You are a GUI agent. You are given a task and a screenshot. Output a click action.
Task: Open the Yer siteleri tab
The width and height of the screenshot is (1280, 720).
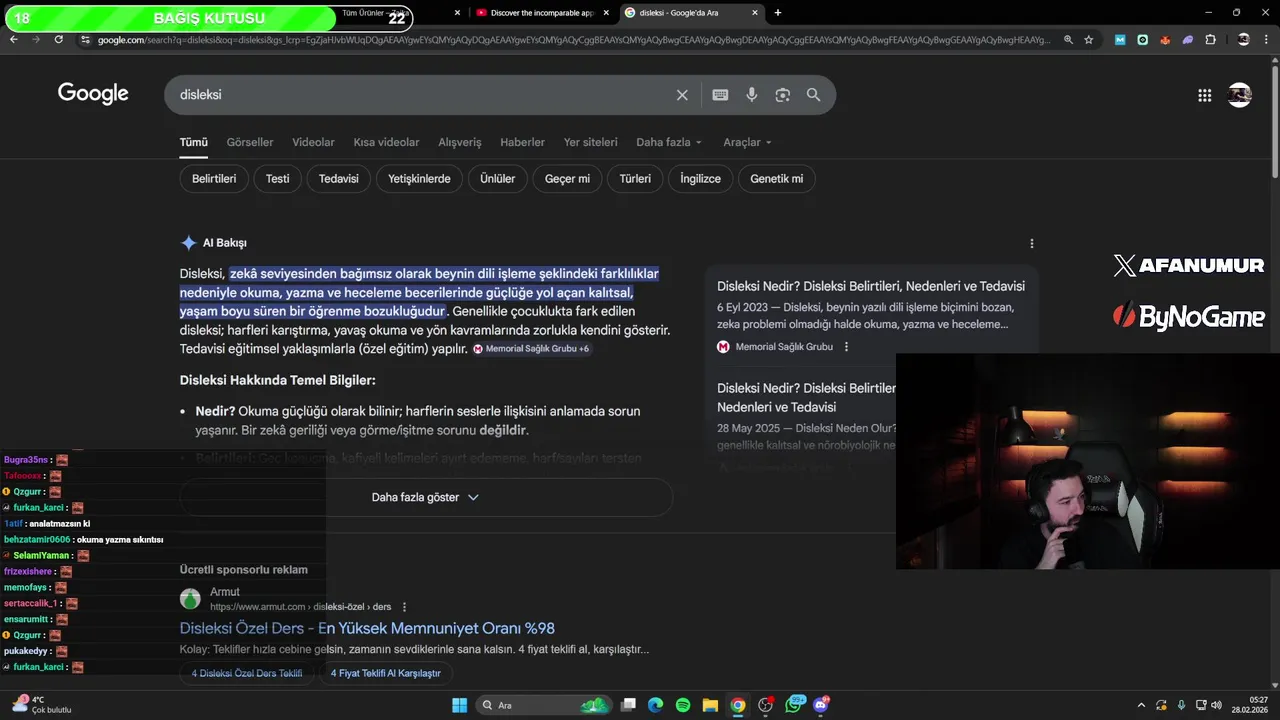tap(590, 142)
